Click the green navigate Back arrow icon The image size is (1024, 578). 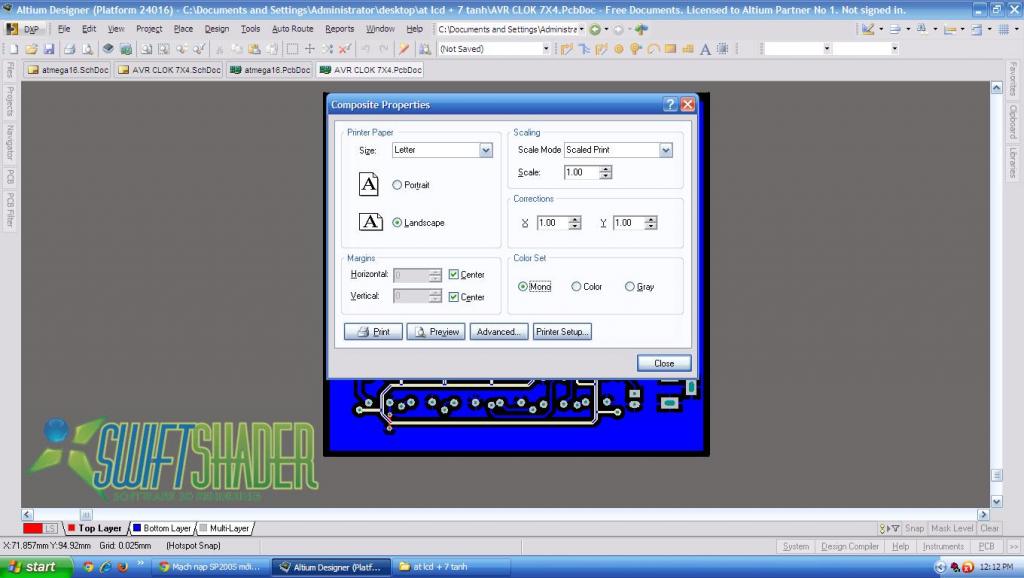coord(595,29)
